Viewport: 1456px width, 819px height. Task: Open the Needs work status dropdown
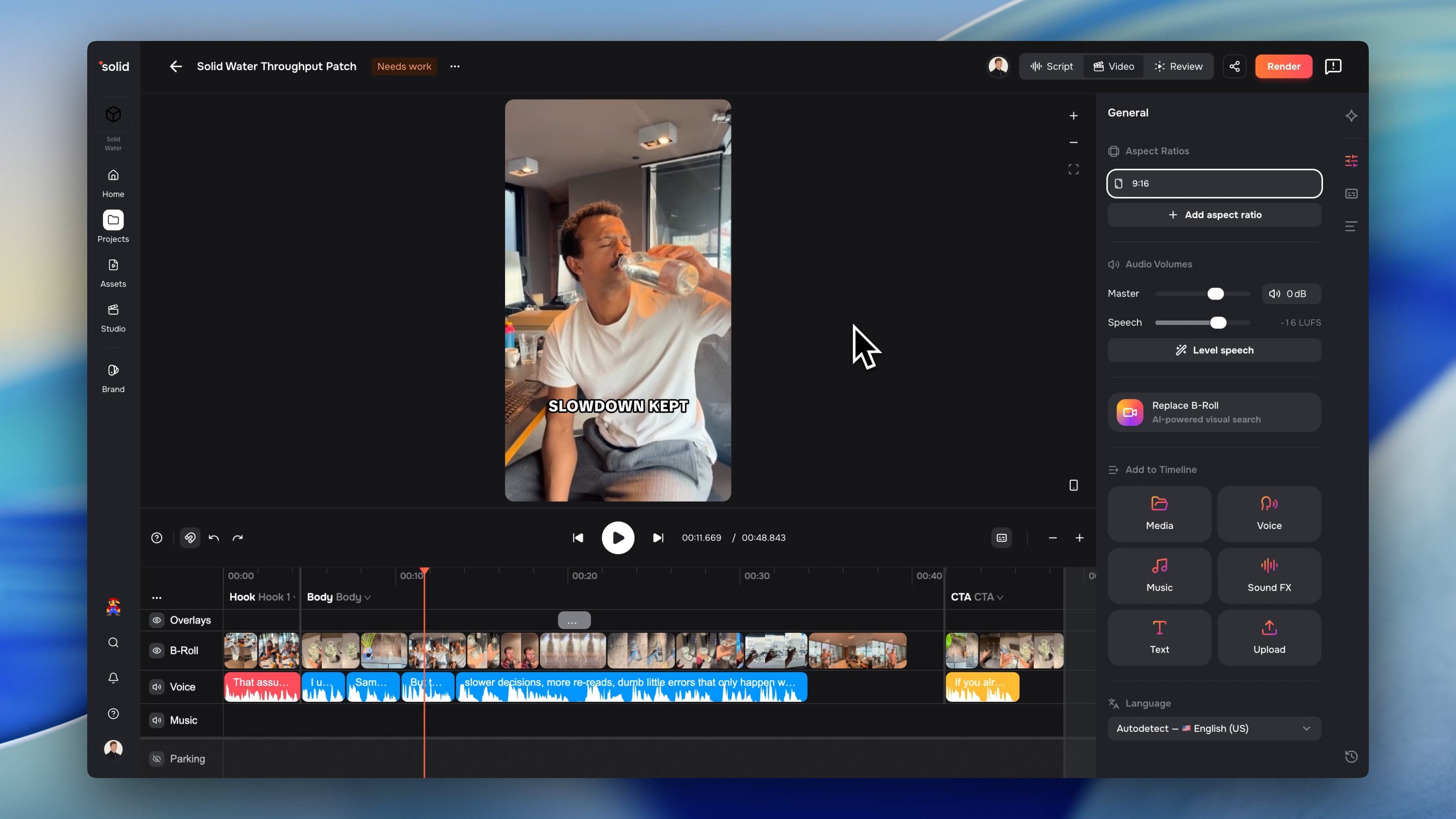[403, 66]
